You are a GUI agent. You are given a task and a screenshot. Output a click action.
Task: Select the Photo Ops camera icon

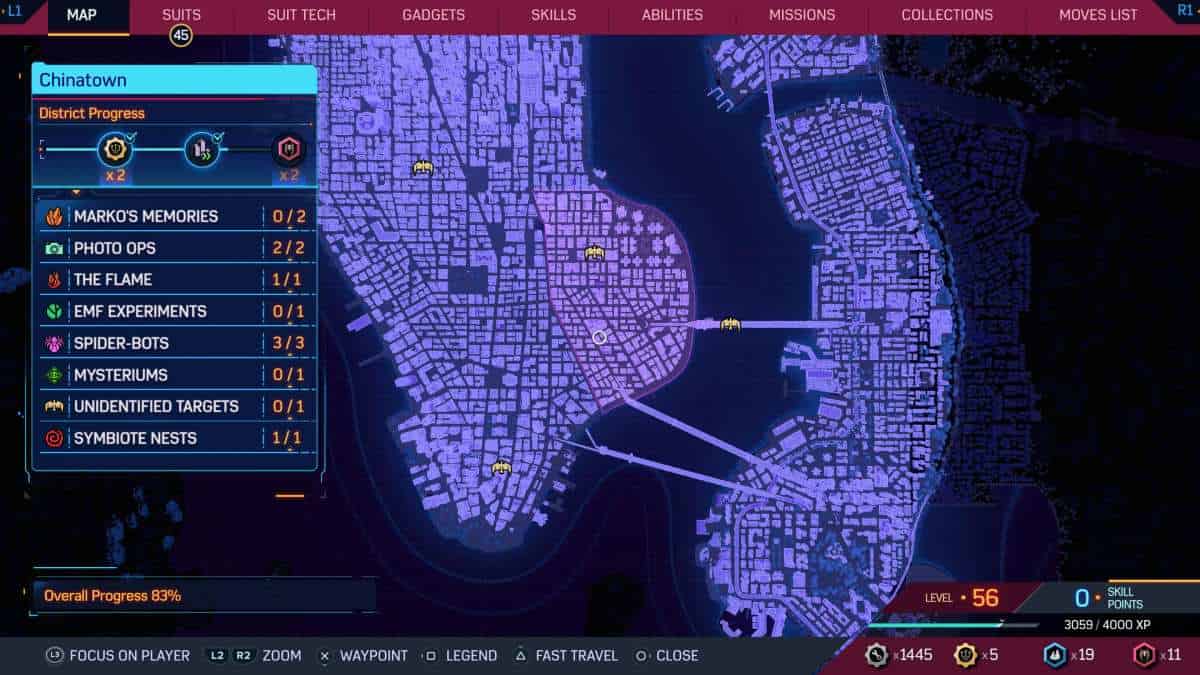(54, 248)
